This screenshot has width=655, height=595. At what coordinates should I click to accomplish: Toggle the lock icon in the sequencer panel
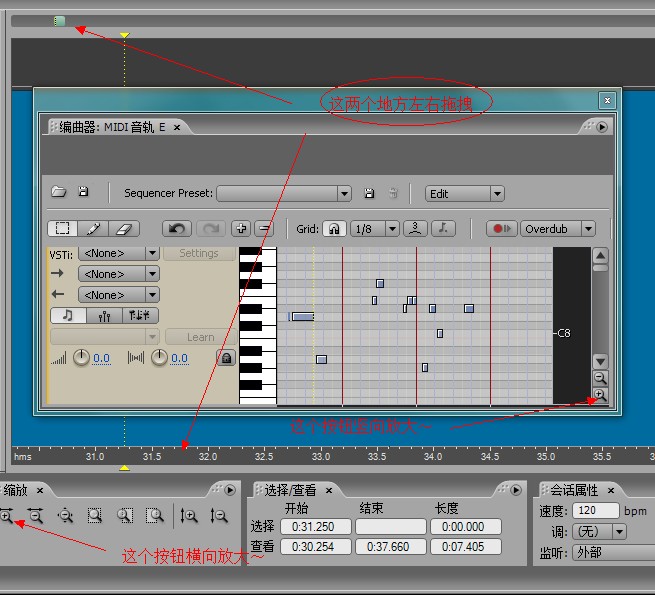[x=226, y=358]
